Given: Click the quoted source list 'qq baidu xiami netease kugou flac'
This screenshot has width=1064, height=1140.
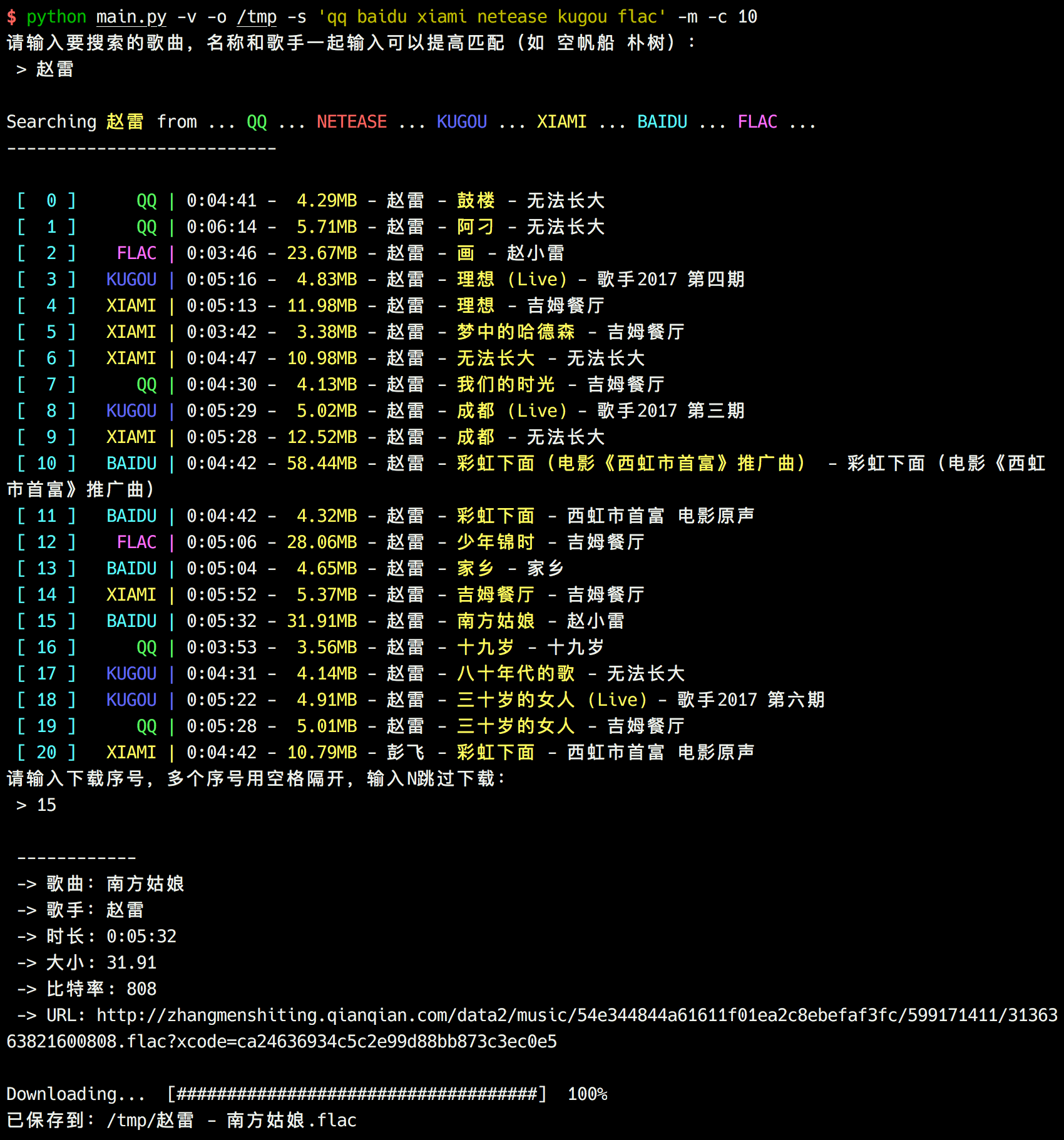Looking at the screenshot, I should (492, 16).
